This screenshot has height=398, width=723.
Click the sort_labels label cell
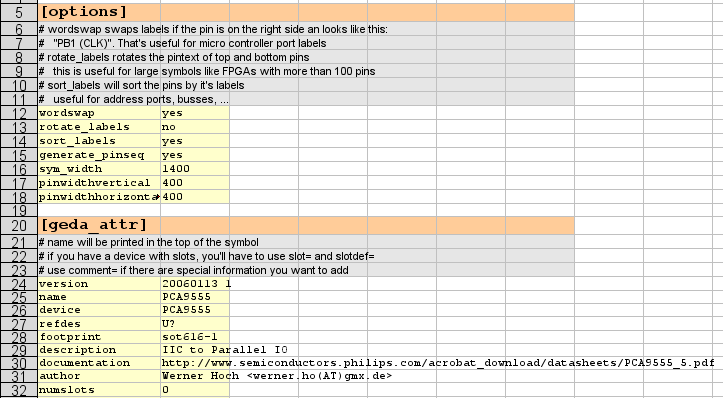point(99,141)
